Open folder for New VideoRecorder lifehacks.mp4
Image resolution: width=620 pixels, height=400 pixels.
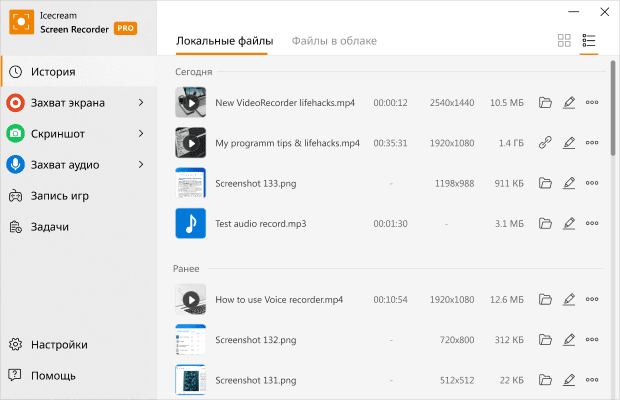tap(545, 103)
